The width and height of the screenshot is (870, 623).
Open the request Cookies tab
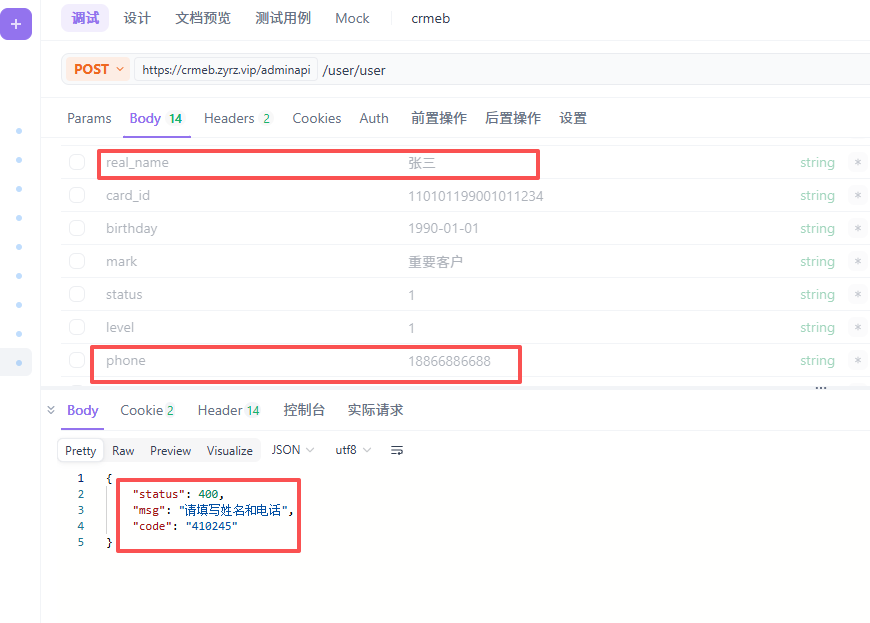pyautogui.click(x=317, y=118)
